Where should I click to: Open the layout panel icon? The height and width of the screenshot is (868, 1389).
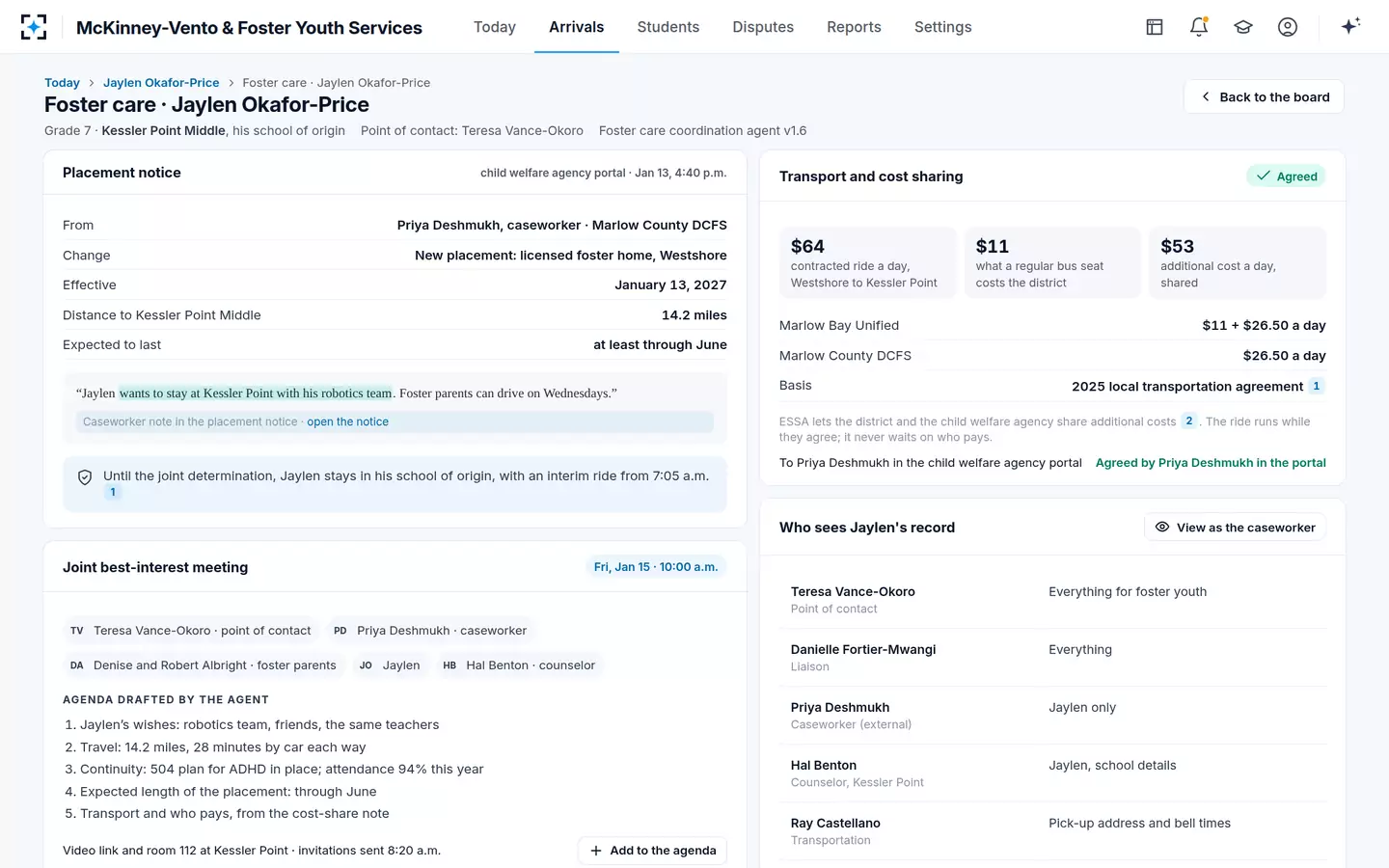point(1155,27)
